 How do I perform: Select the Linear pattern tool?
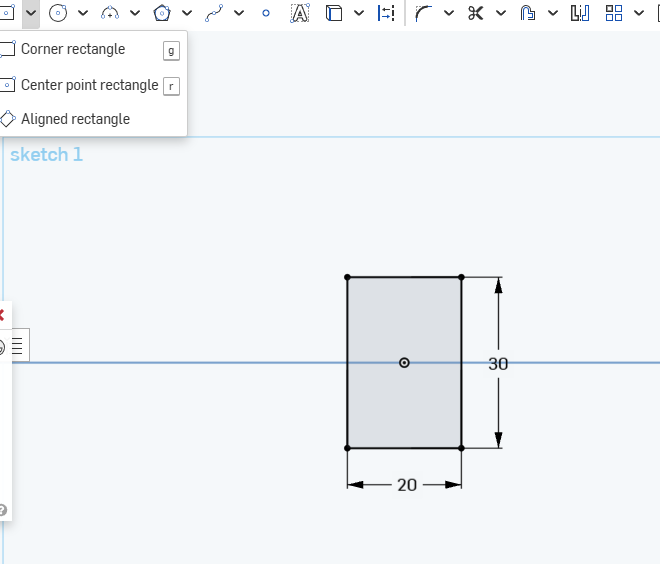tap(614, 13)
